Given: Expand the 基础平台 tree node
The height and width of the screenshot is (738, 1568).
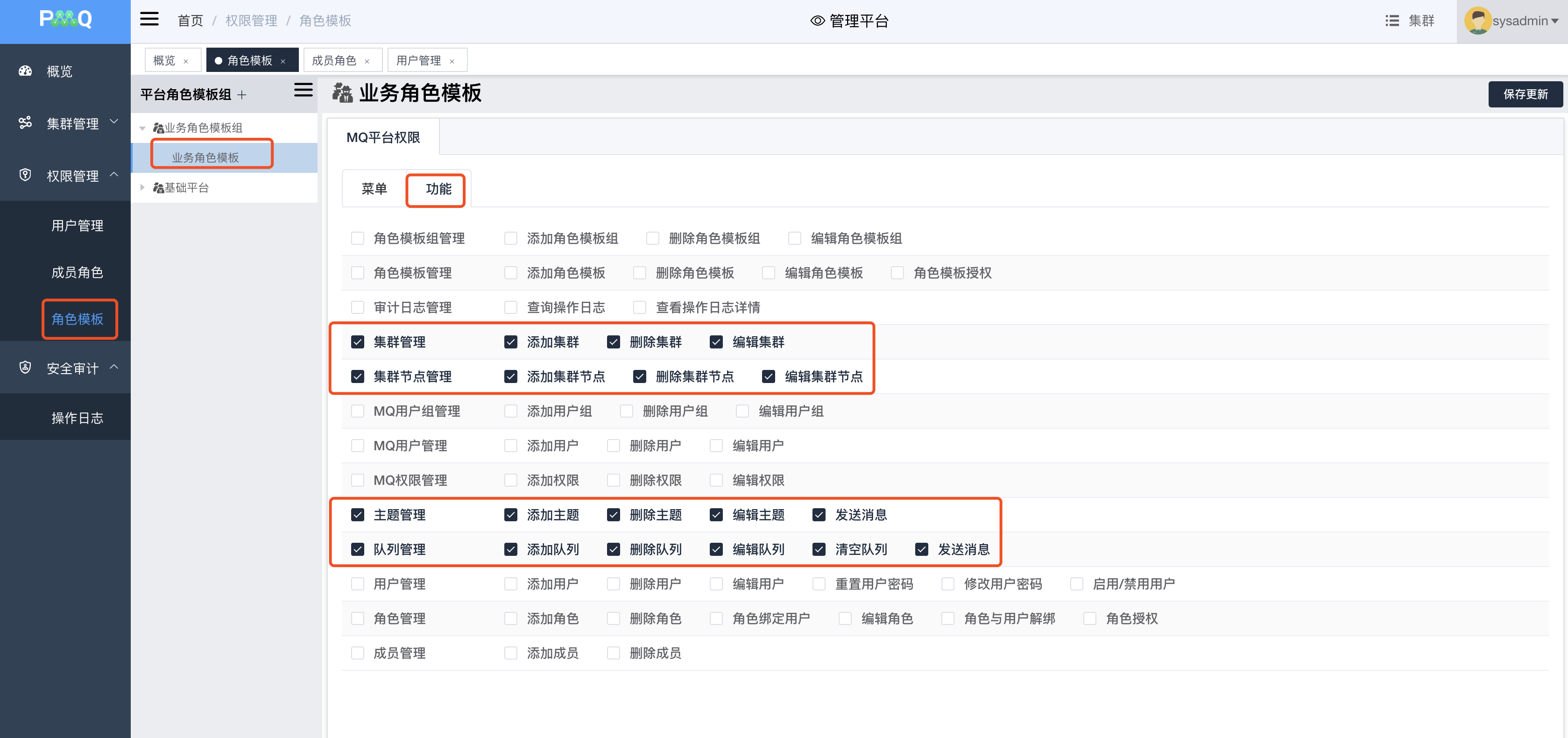Looking at the screenshot, I should click(x=142, y=188).
